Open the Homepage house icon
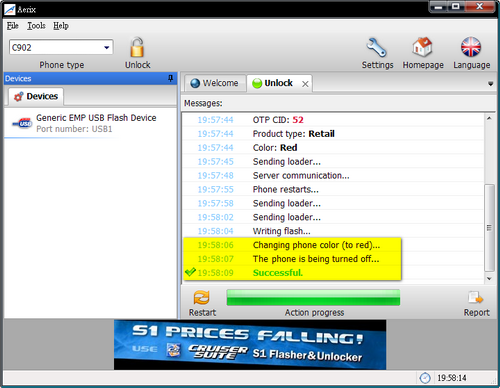 pyautogui.click(x=422, y=47)
